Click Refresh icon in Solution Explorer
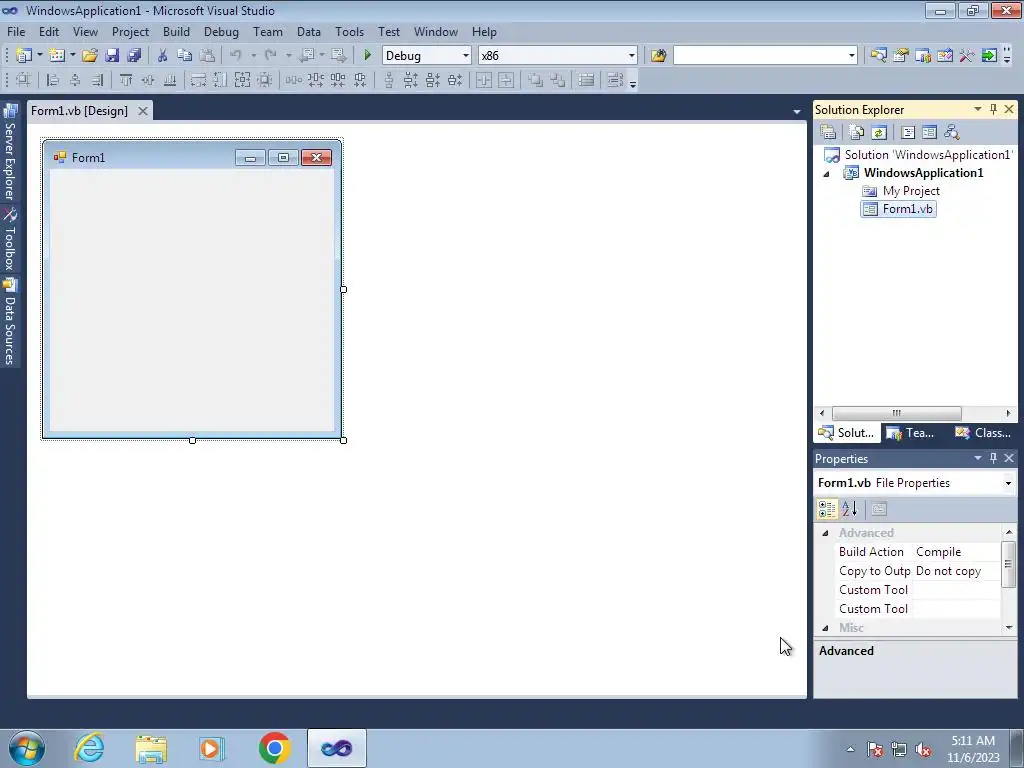1024x768 pixels. coord(879,133)
